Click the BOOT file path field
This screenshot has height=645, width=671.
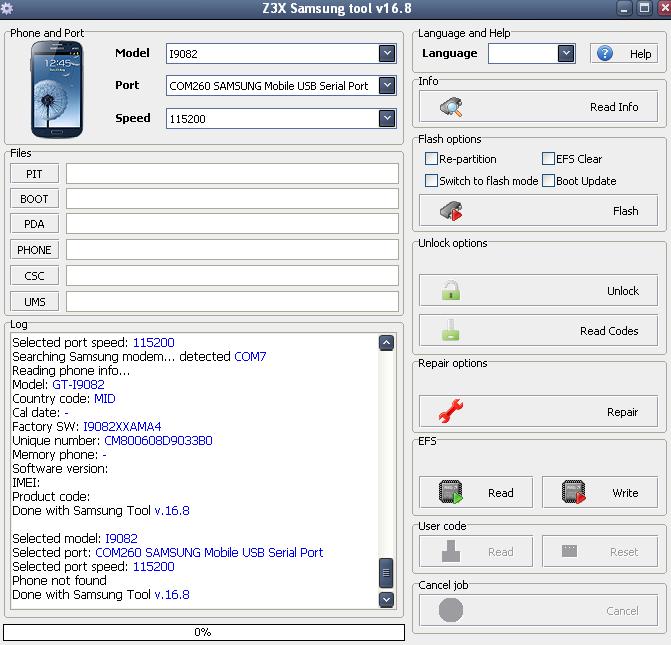232,199
